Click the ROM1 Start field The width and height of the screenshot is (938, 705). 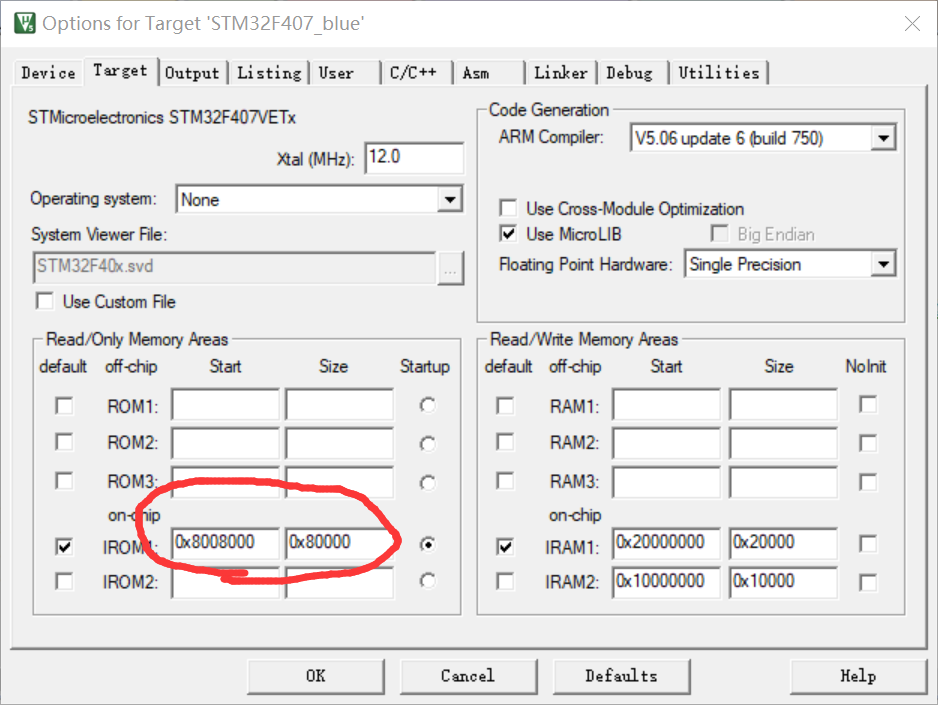point(226,405)
